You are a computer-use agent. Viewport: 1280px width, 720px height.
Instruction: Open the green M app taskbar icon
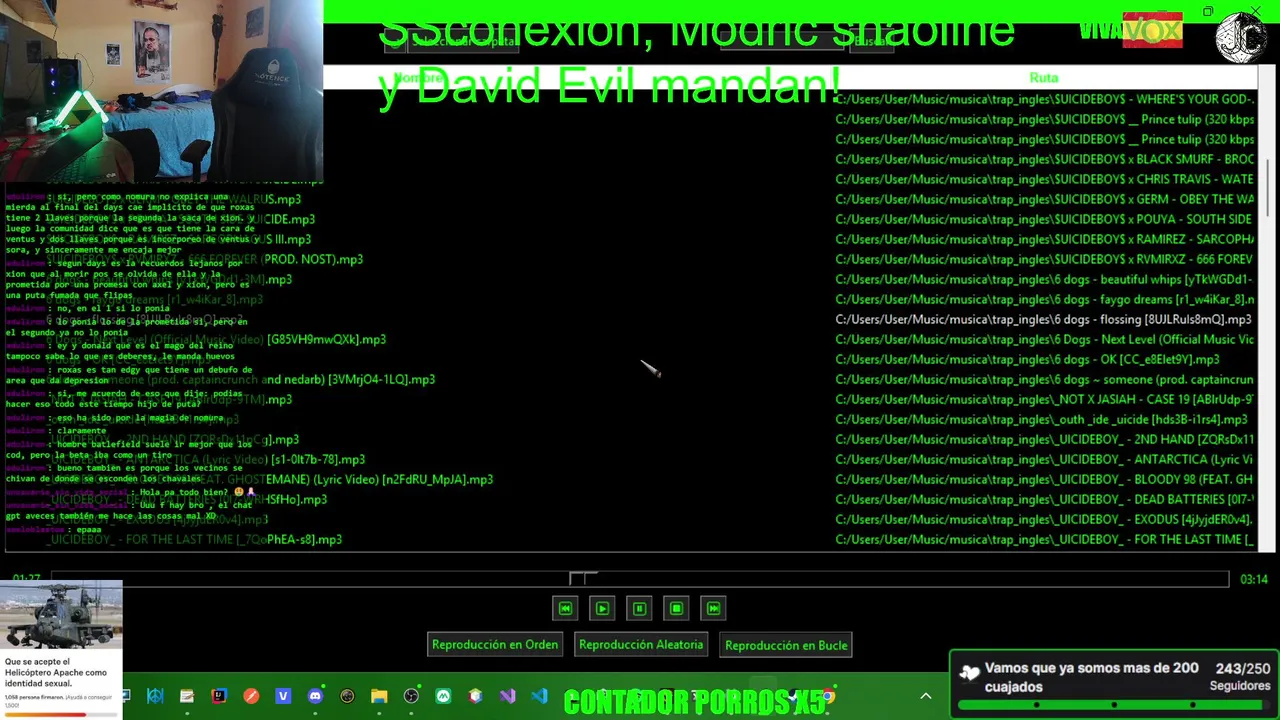point(443,696)
